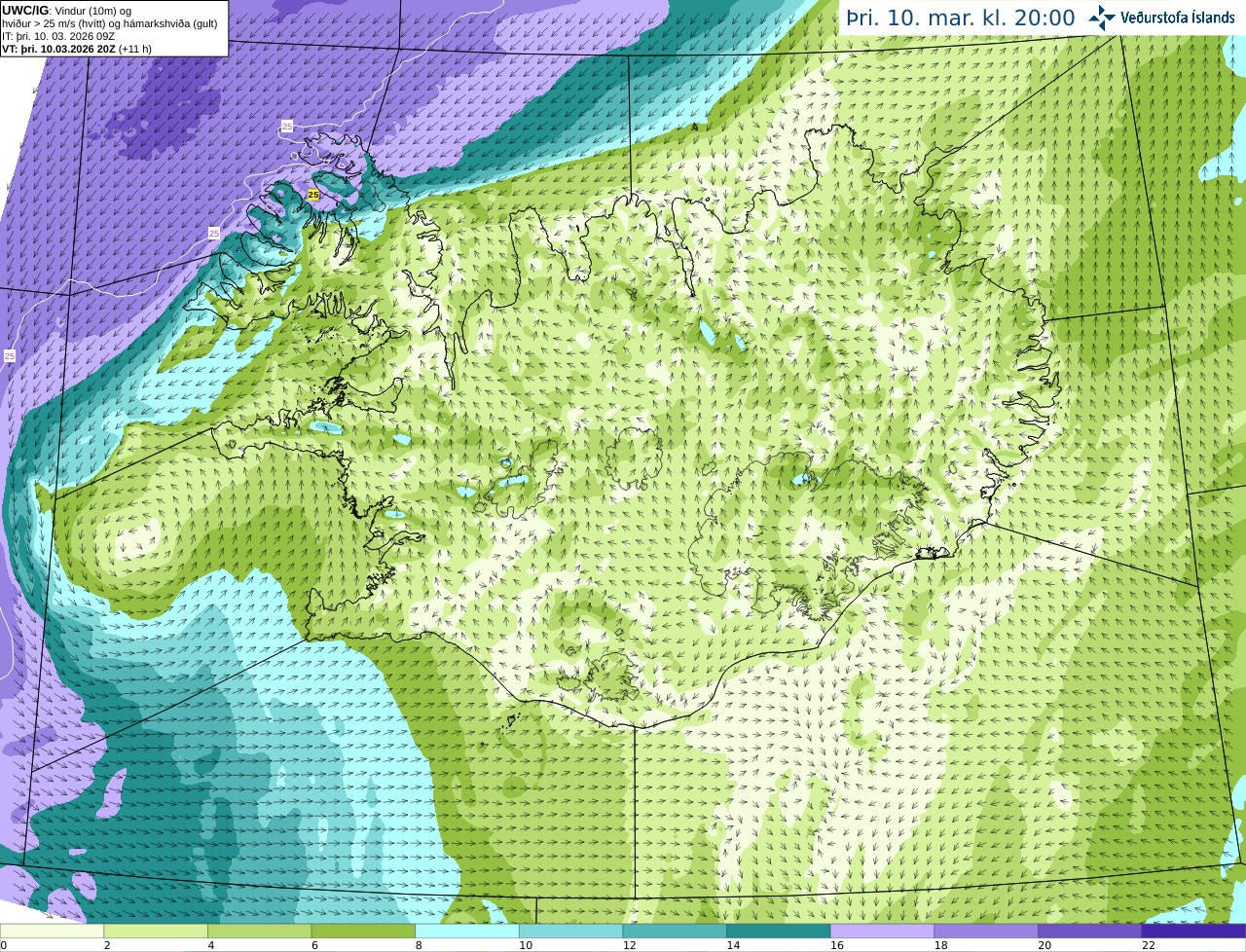Select the 18–20 m/s purple legend swatch

[x=986, y=931]
